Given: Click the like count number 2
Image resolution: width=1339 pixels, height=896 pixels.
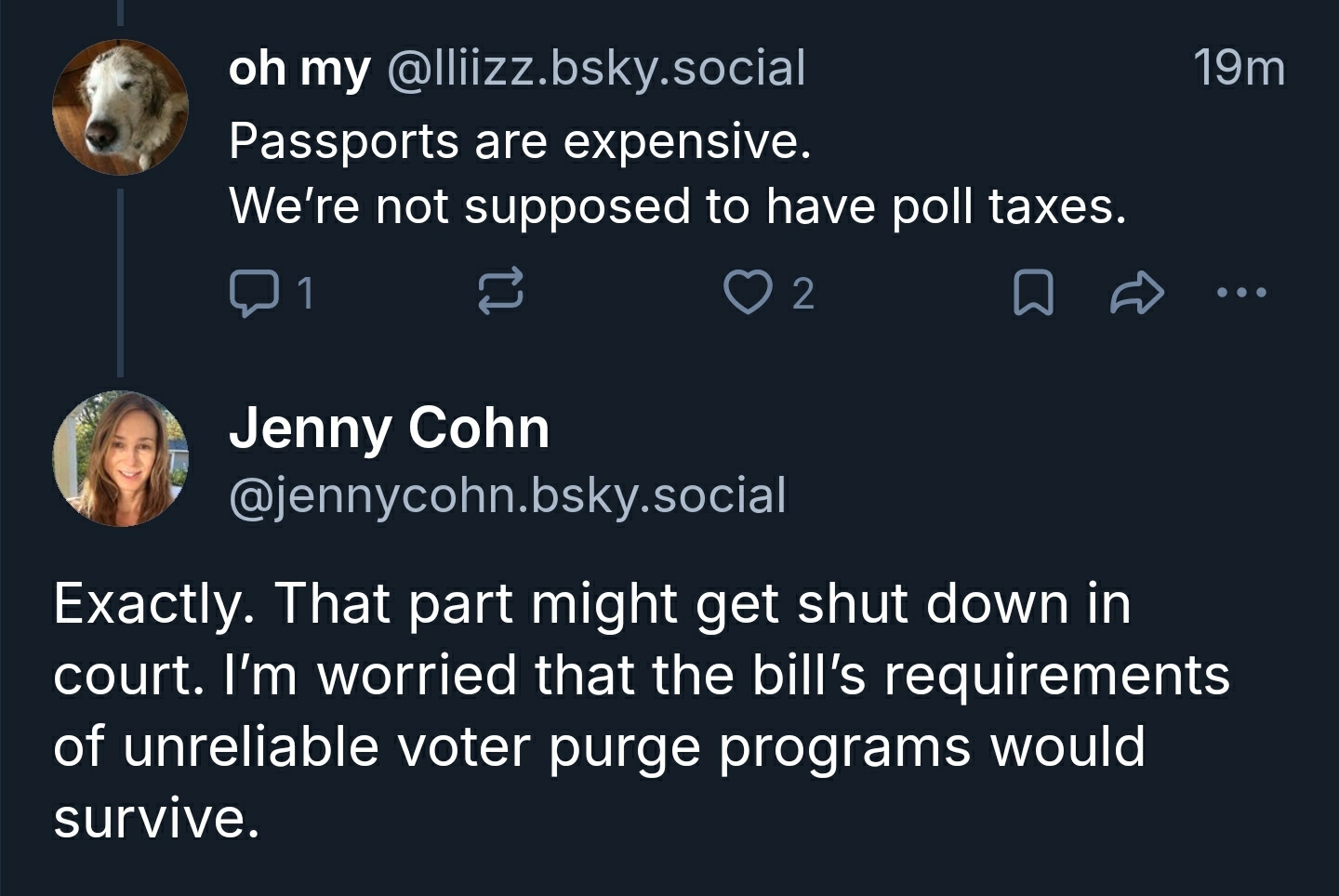Looking at the screenshot, I should pos(802,294).
